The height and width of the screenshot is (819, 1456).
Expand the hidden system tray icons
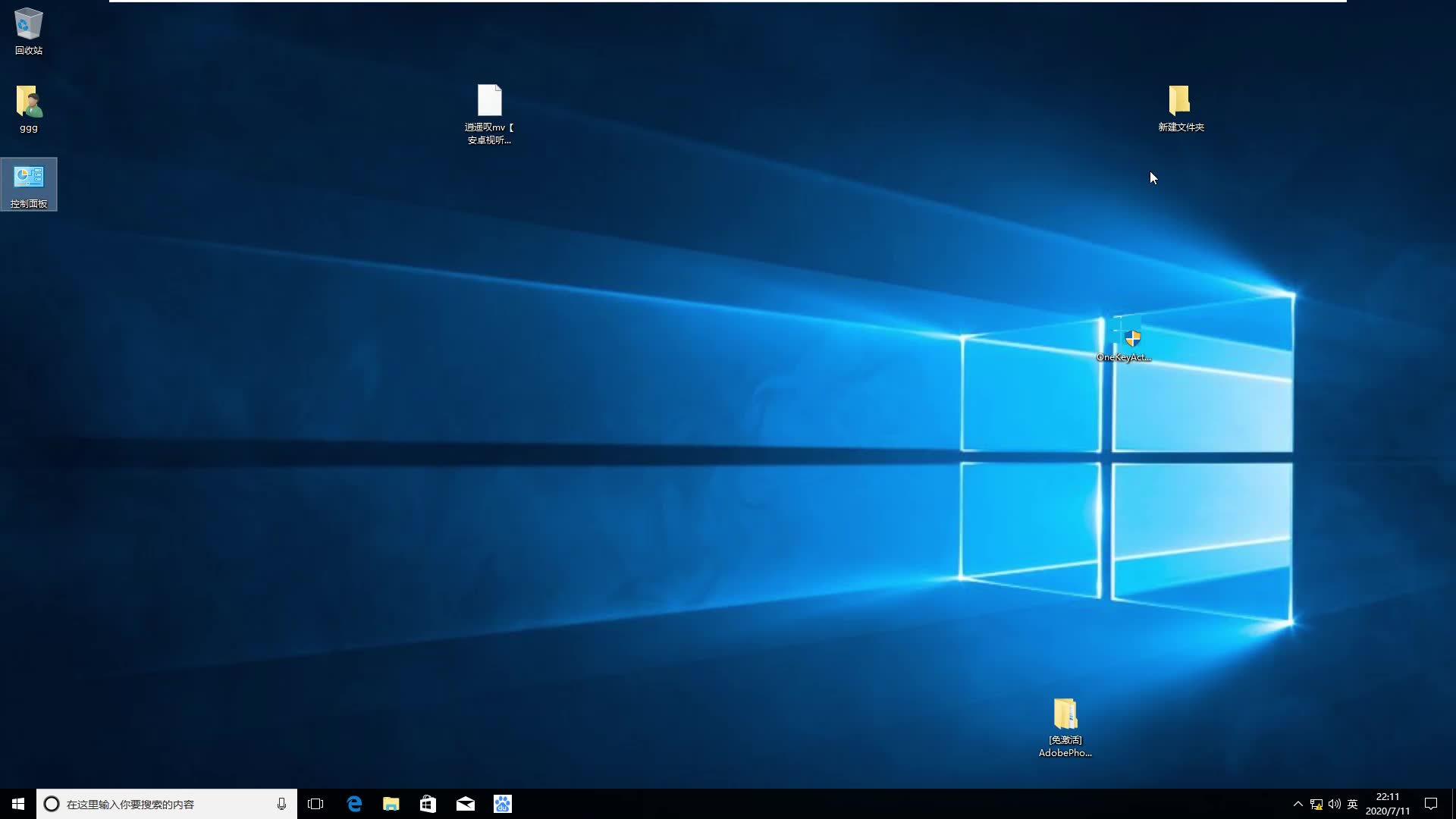click(1298, 804)
